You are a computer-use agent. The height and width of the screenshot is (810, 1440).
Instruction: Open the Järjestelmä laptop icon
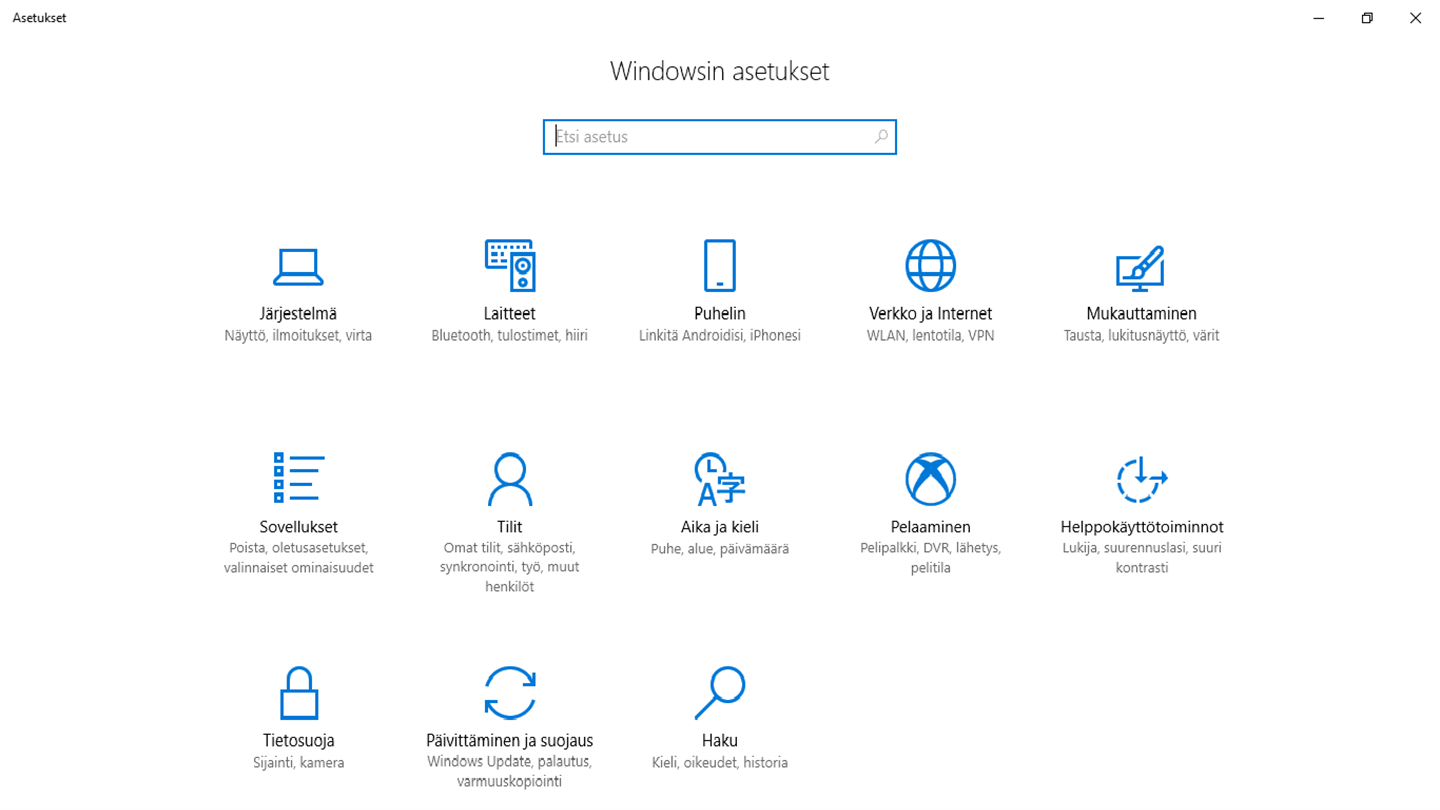coord(298,266)
